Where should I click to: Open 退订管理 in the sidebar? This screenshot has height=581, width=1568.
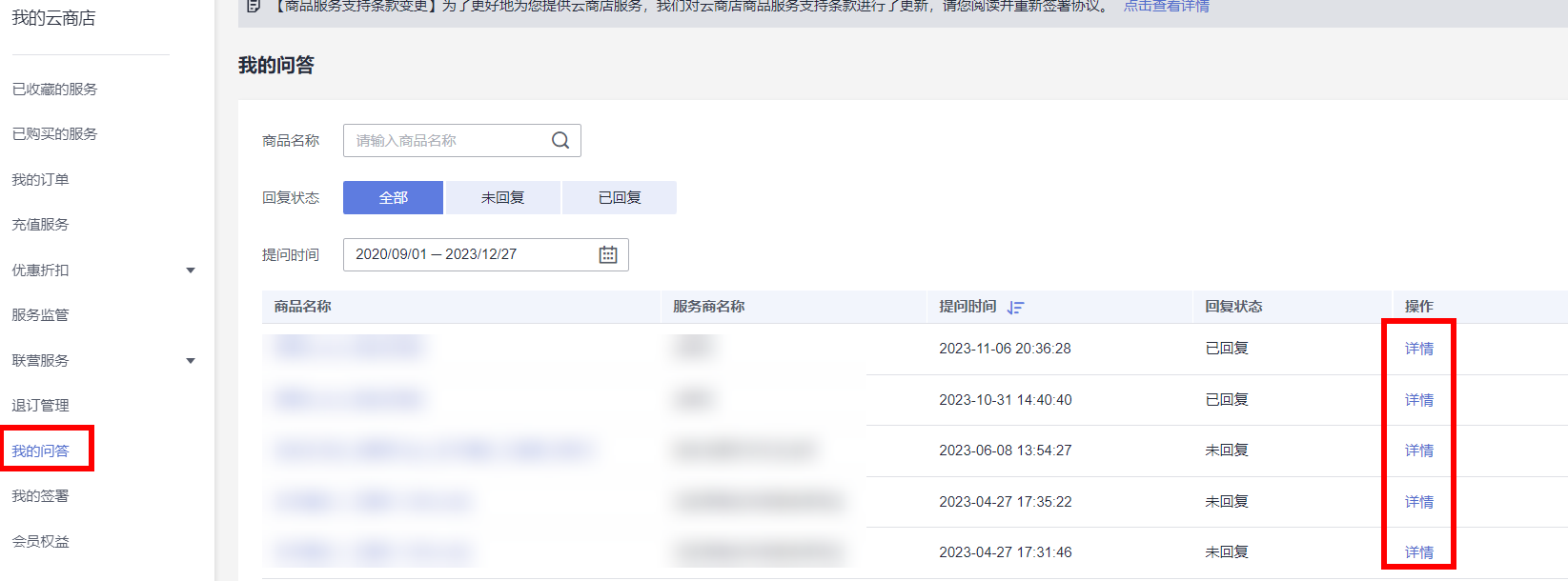[x=41, y=406]
